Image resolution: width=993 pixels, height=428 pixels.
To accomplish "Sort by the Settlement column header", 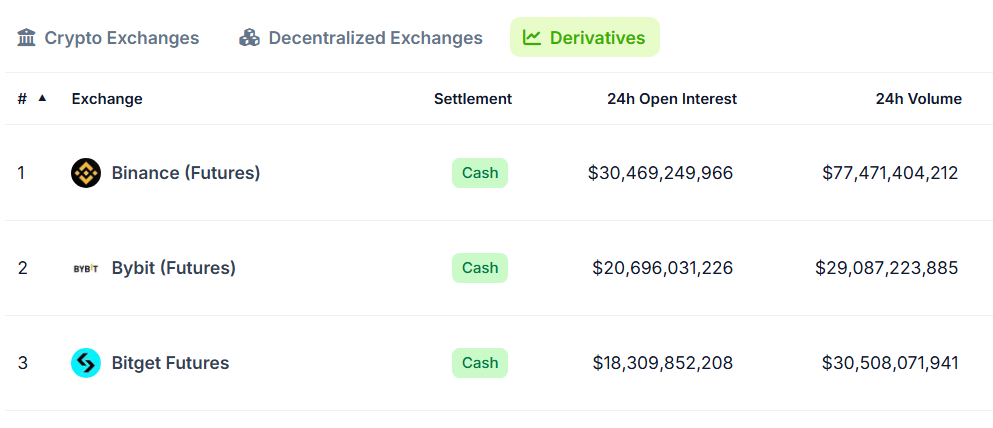I will tap(473, 99).
